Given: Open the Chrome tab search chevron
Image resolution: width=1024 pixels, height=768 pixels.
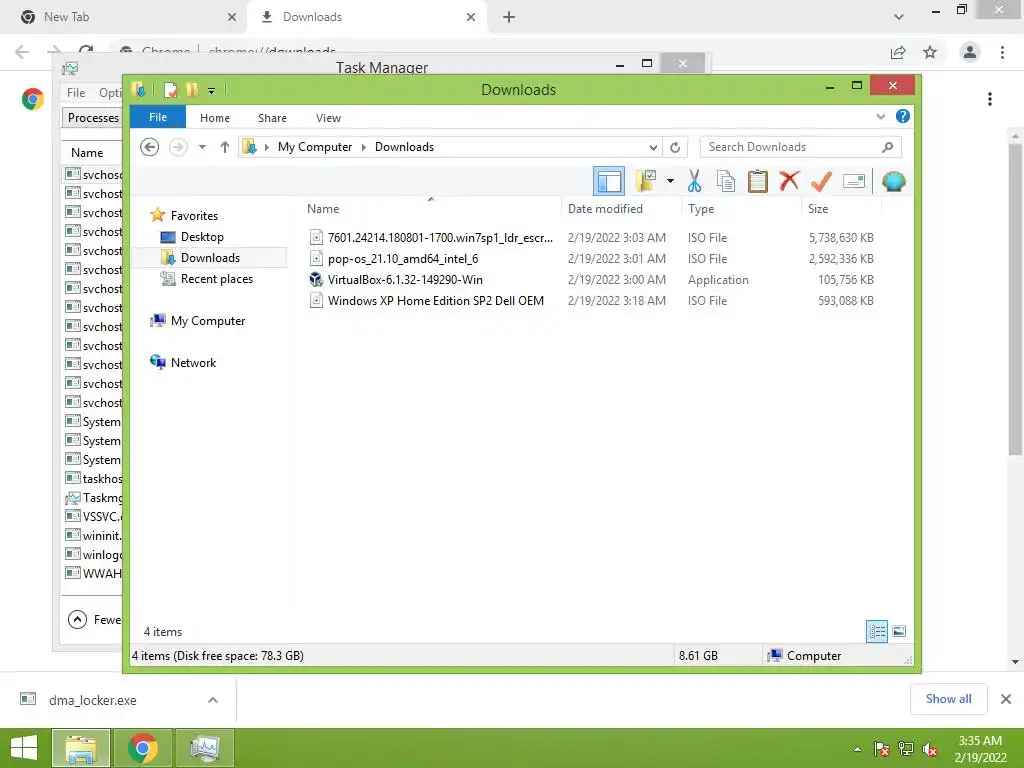Looking at the screenshot, I should coord(899,17).
